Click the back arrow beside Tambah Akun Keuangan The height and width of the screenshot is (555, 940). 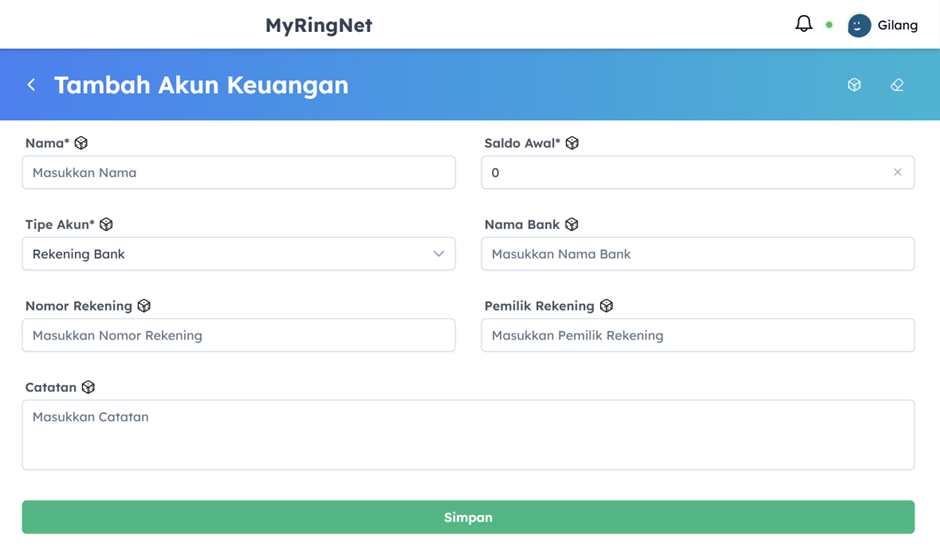[x=32, y=85]
